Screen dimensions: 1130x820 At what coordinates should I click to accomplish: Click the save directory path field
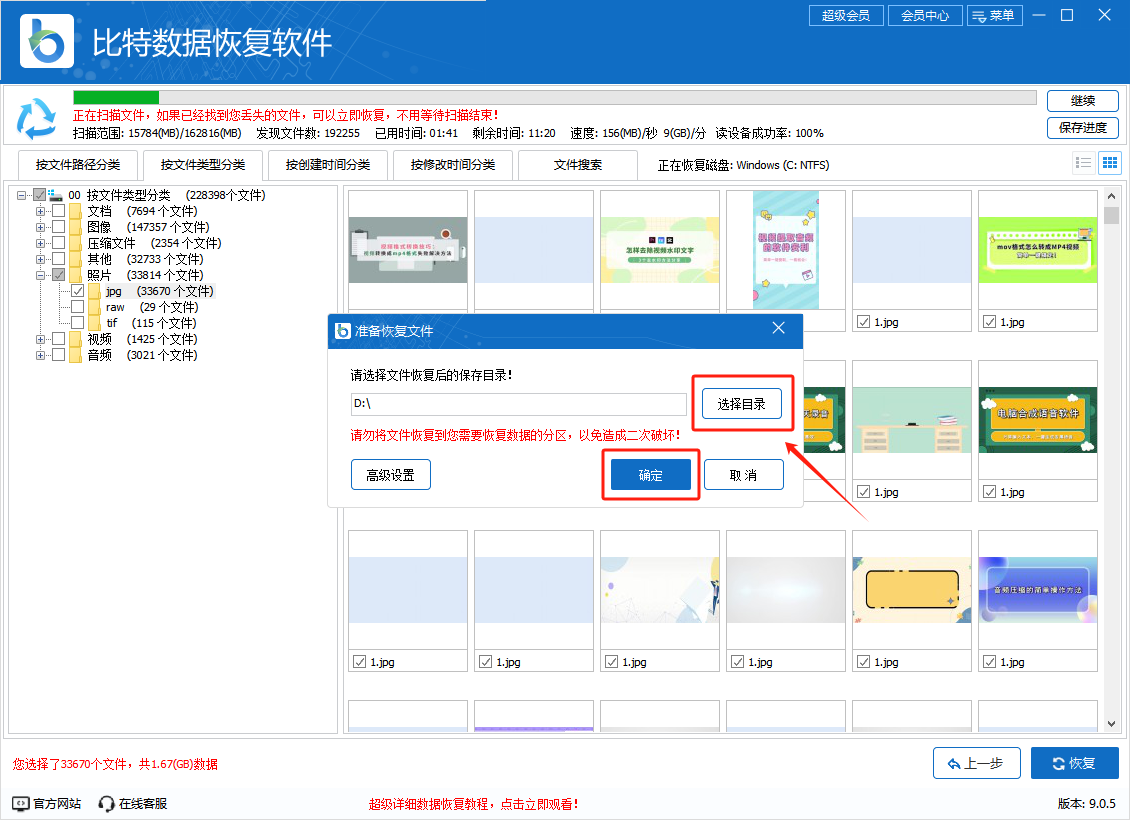point(518,404)
